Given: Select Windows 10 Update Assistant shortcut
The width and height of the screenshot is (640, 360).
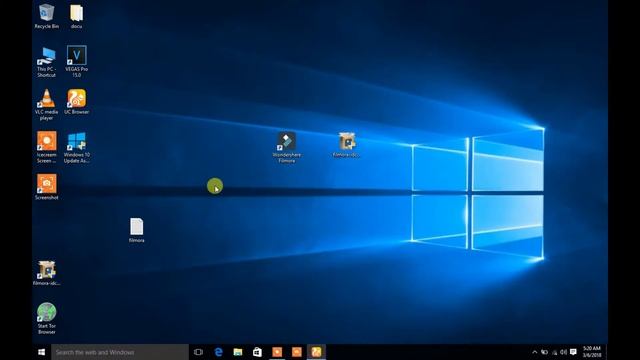Looking at the screenshot, I should click(x=76, y=147).
